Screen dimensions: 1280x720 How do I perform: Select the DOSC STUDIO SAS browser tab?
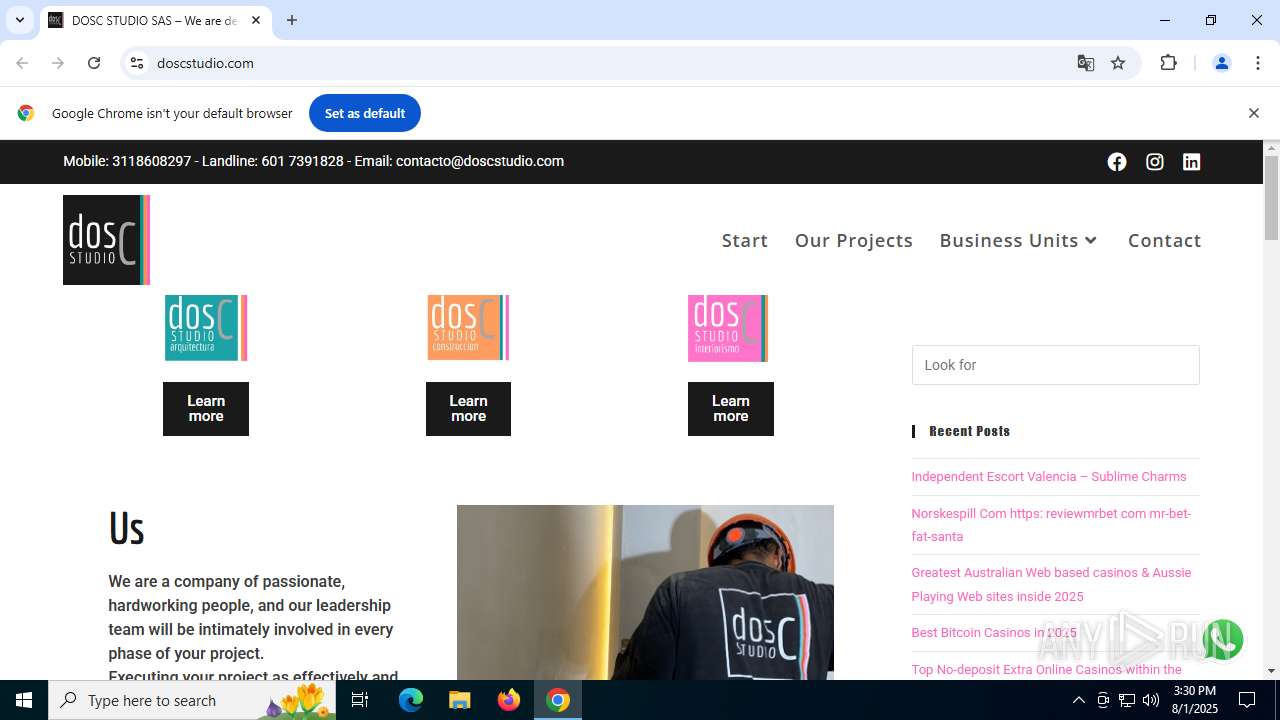[x=155, y=20]
